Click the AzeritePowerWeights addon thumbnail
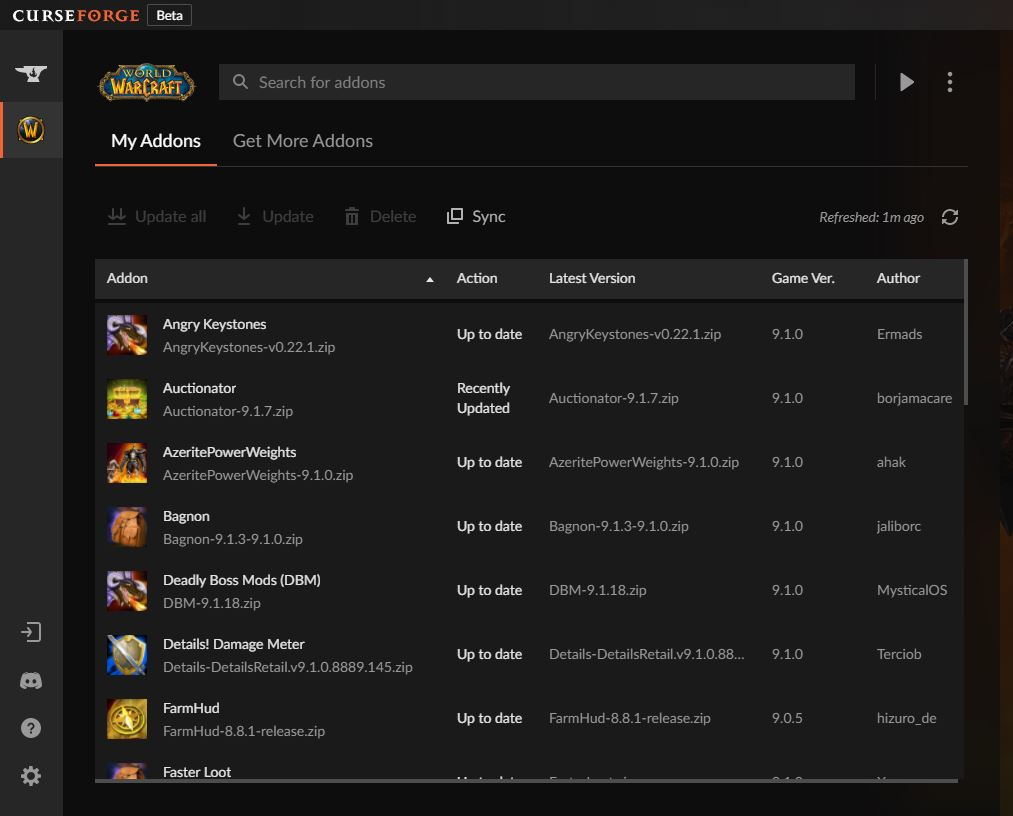The image size is (1013, 816). (127, 463)
